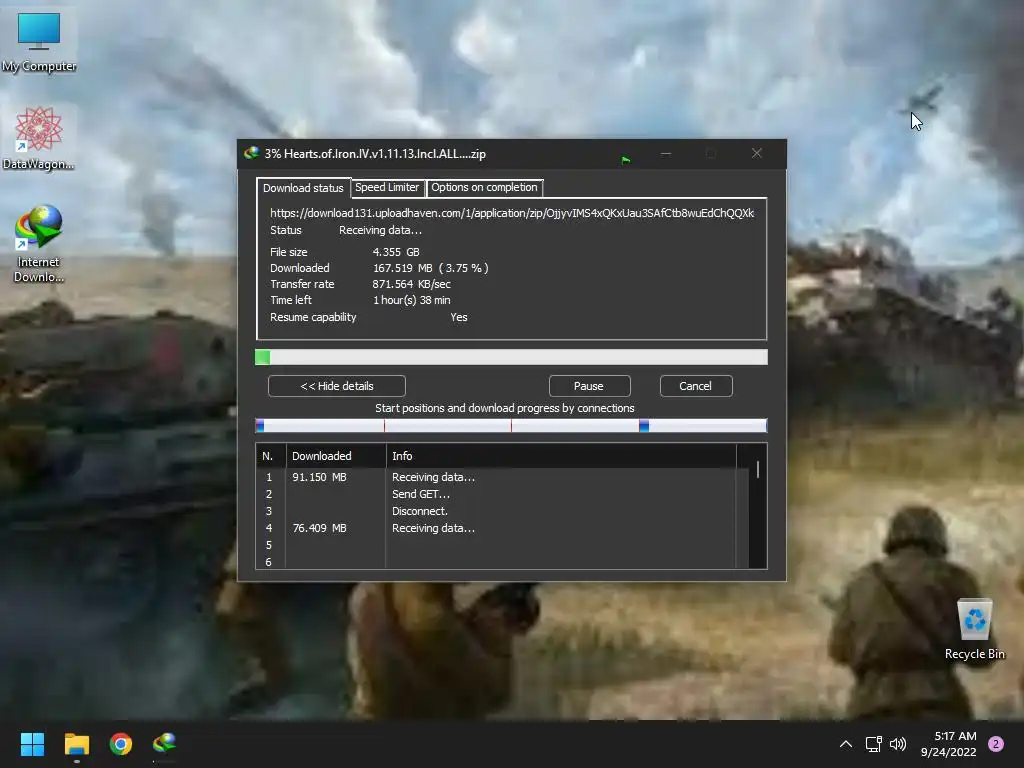This screenshot has width=1024, height=768.
Task: Click the Info column header
Action: pos(561,456)
